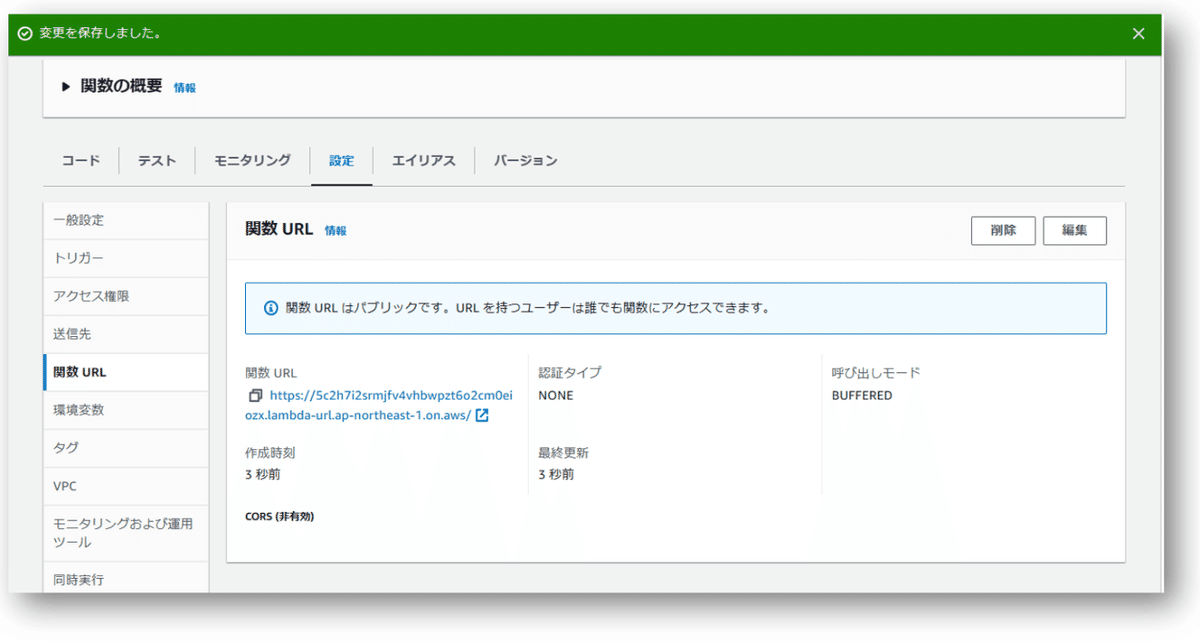This screenshot has height=643, width=1200.
Task: Click the info icon in public URL notice
Action: pyautogui.click(x=270, y=308)
